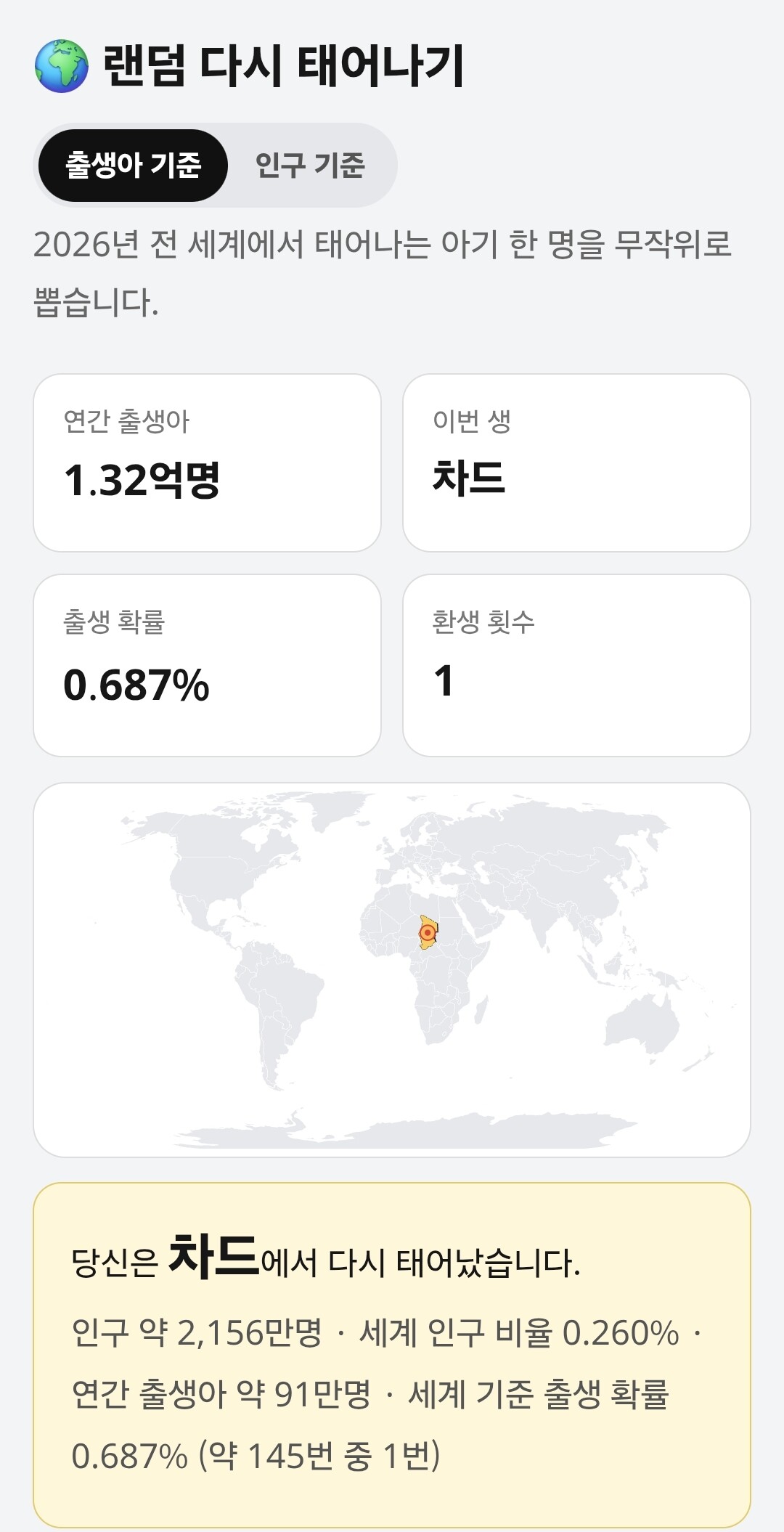Open the 연간 출생아 stat card
The height and width of the screenshot is (1532, 784).
point(208,463)
